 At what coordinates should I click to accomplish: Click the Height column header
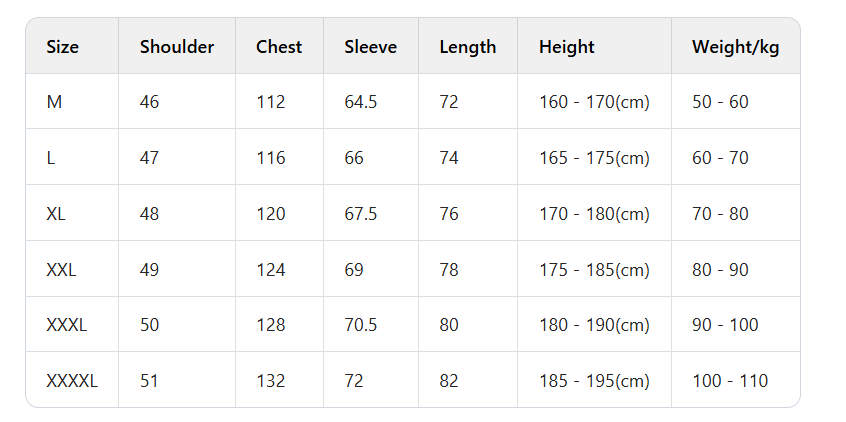(567, 46)
